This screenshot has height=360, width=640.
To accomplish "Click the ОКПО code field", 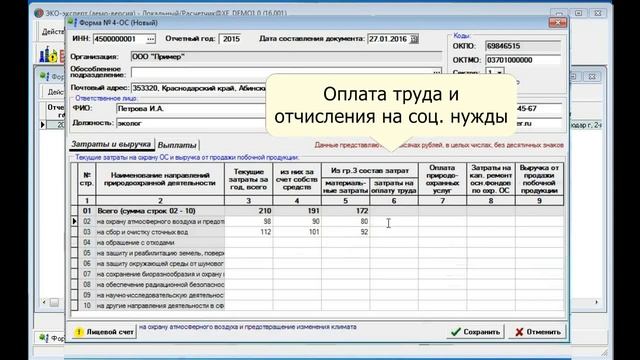I will [523, 46].
